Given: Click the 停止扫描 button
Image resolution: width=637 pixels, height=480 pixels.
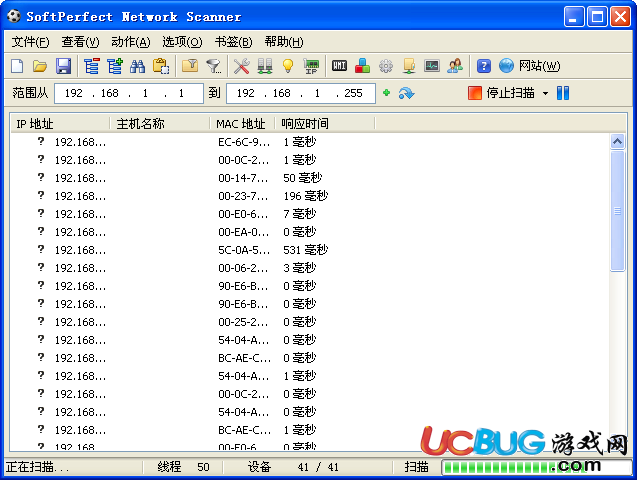Looking at the screenshot, I should coord(501,93).
